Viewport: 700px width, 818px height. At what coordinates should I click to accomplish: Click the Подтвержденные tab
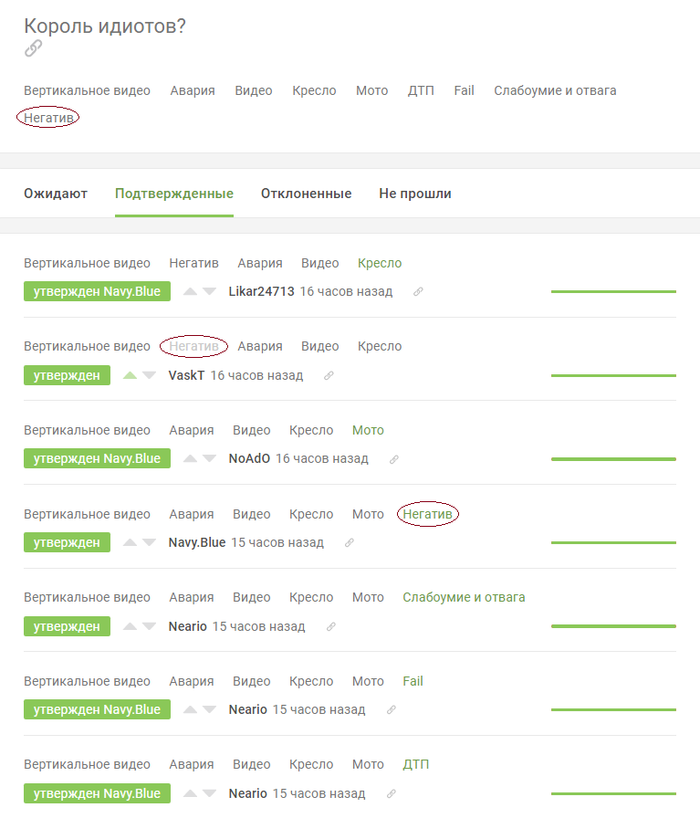click(174, 194)
